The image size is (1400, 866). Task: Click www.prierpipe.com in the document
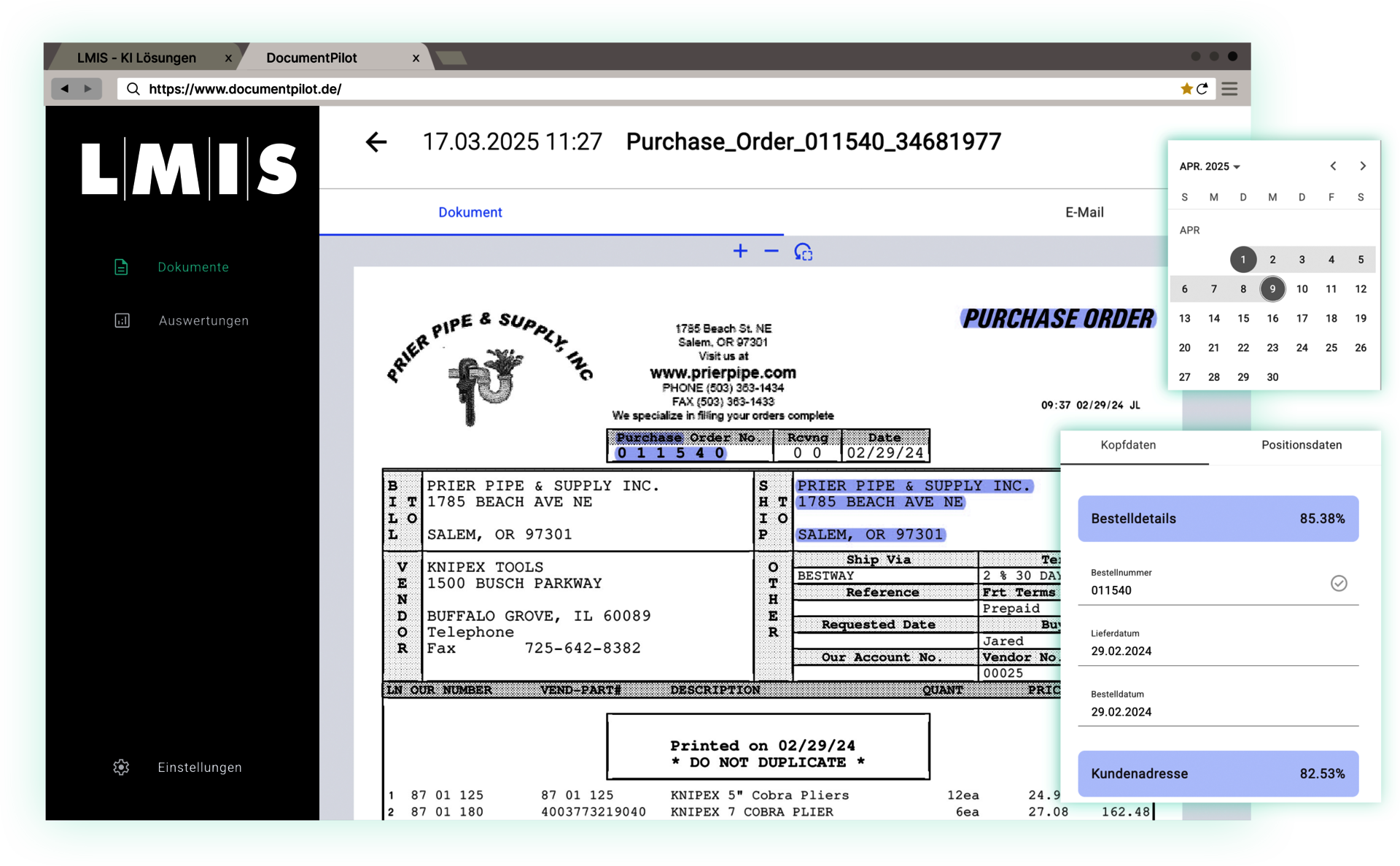point(723,373)
